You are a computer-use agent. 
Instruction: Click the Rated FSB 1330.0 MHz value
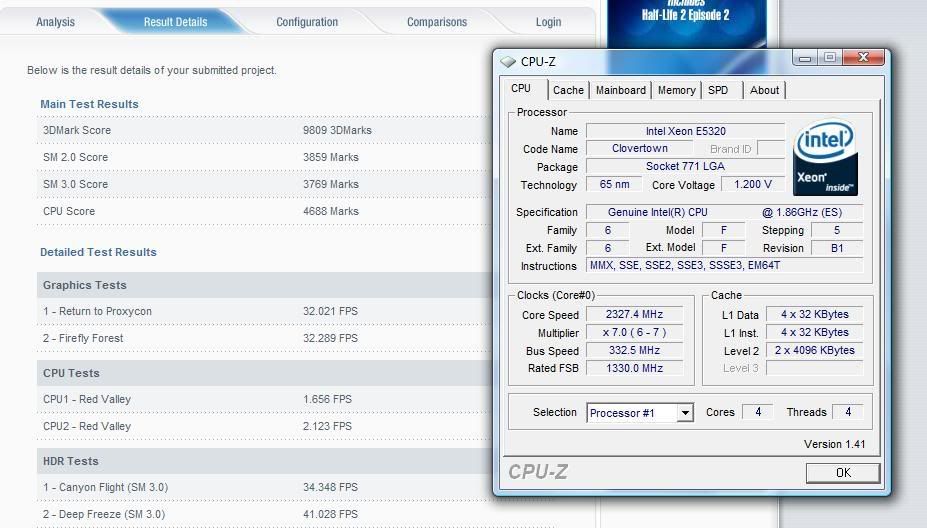tap(634, 368)
